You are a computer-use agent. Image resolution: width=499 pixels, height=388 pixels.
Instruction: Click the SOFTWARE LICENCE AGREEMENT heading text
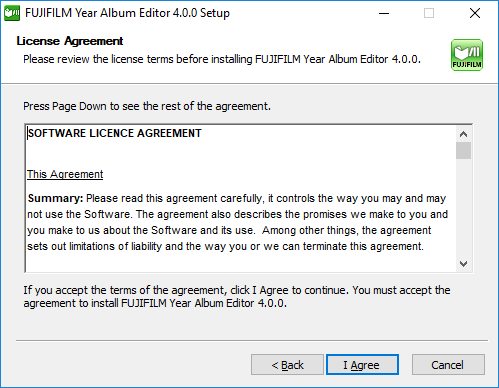click(114, 133)
